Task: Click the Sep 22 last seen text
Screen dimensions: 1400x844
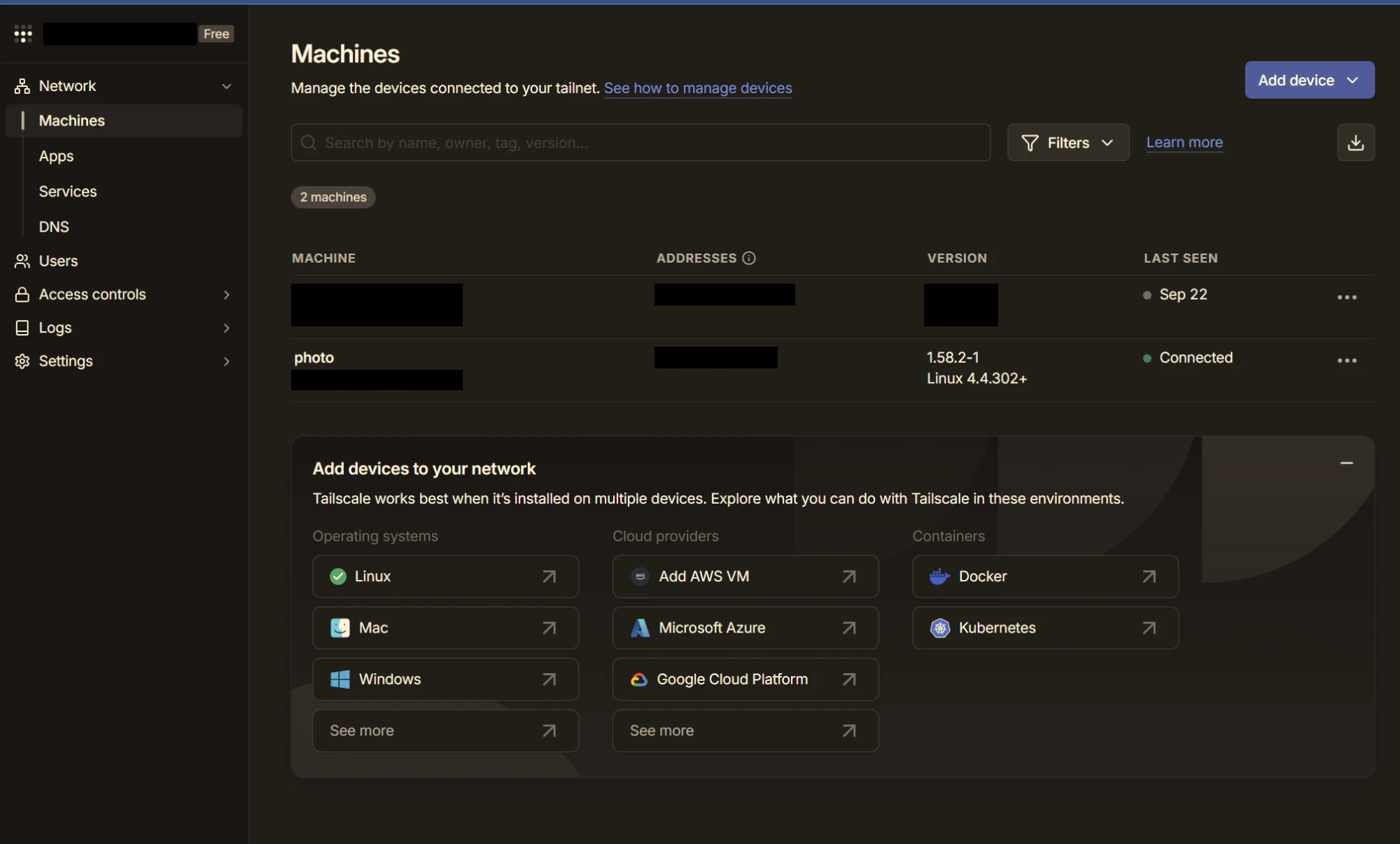Action: (1183, 295)
